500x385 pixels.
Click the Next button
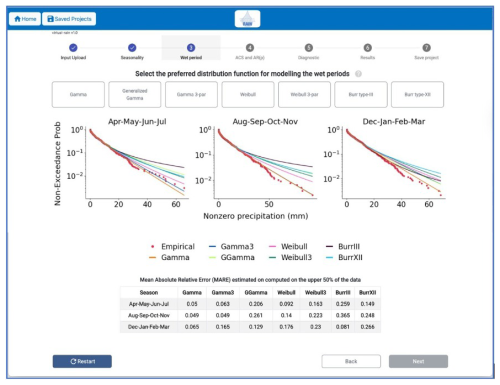pyautogui.click(x=418, y=361)
